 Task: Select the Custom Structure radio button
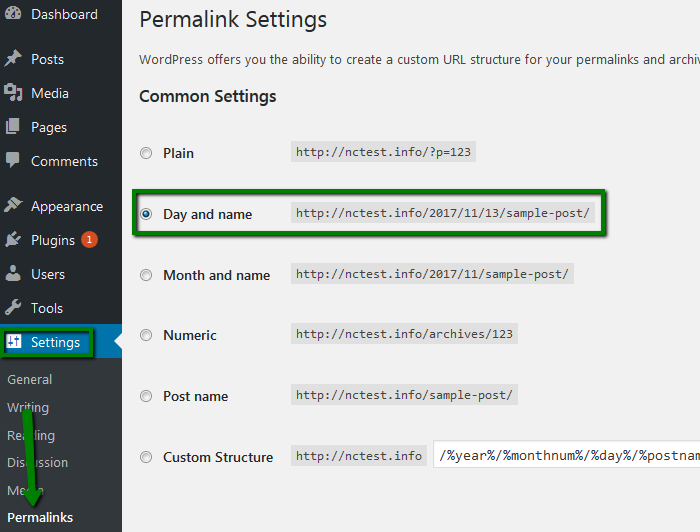pos(146,457)
